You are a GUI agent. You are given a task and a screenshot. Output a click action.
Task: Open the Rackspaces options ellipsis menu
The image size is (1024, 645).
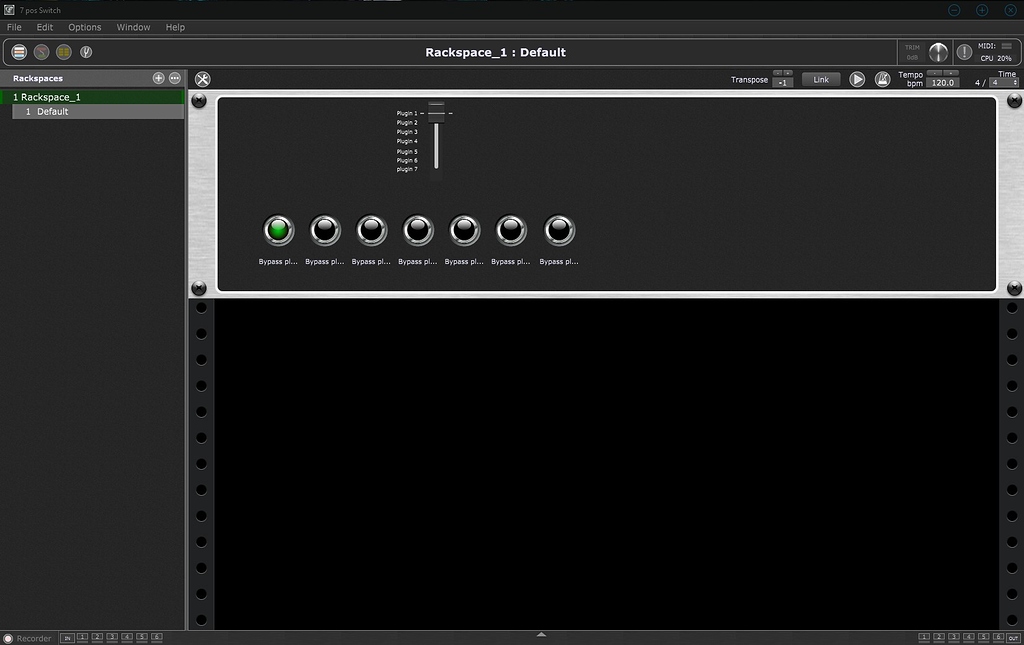coord(174,78)
